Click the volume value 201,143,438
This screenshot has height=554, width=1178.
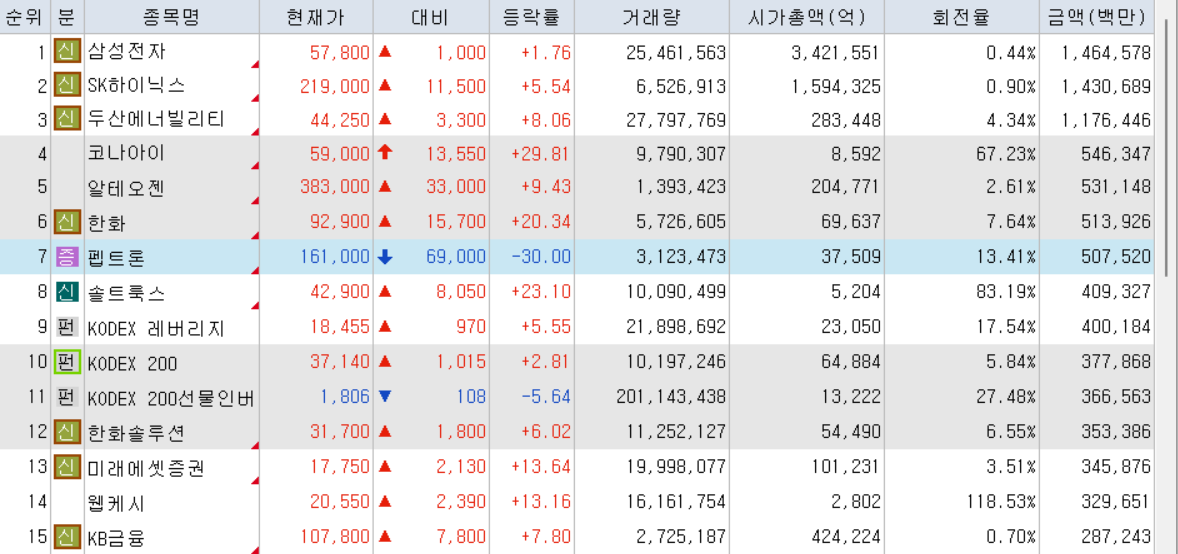672,398
